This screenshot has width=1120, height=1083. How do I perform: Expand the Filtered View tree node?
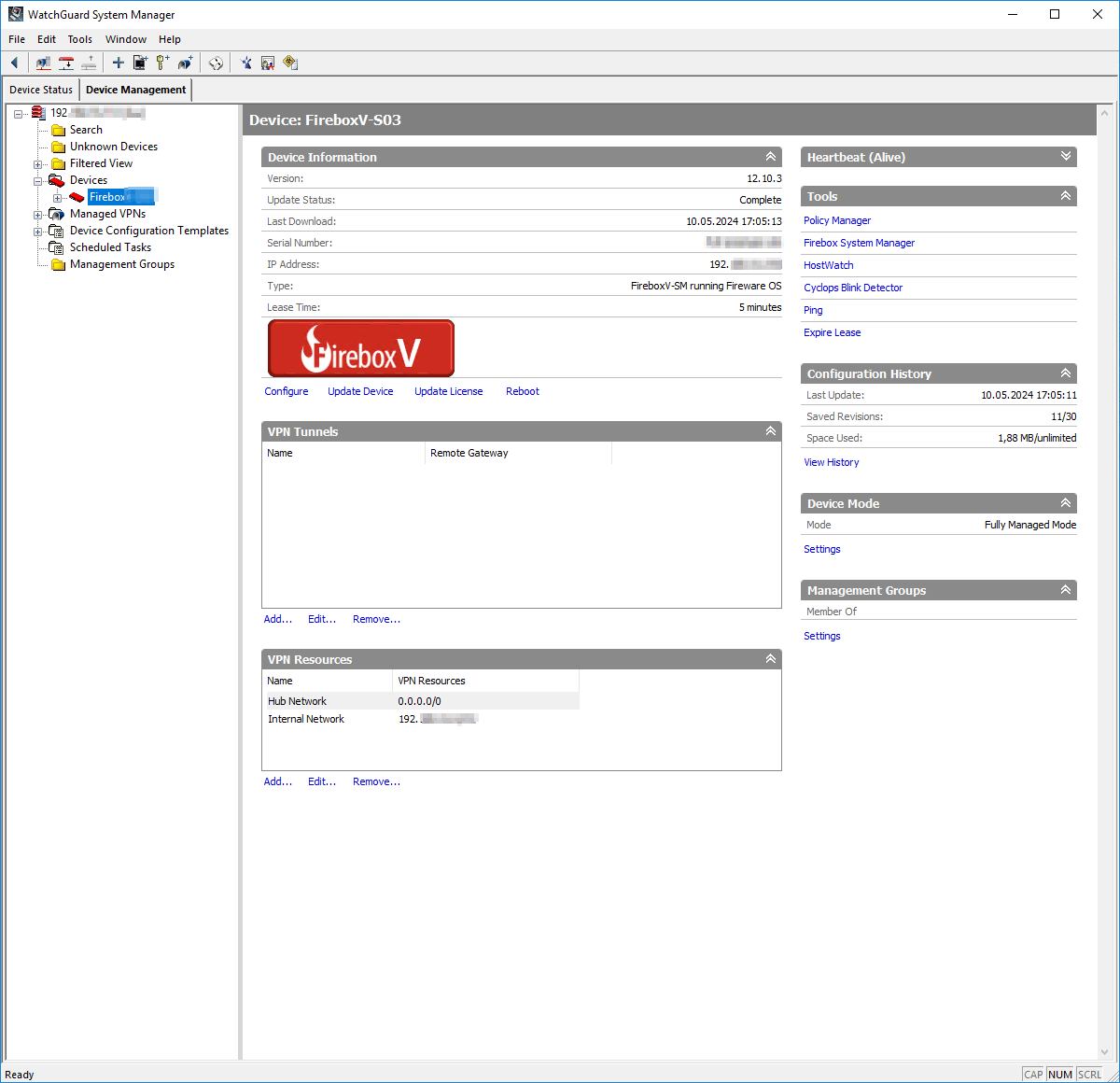point(37,162)
